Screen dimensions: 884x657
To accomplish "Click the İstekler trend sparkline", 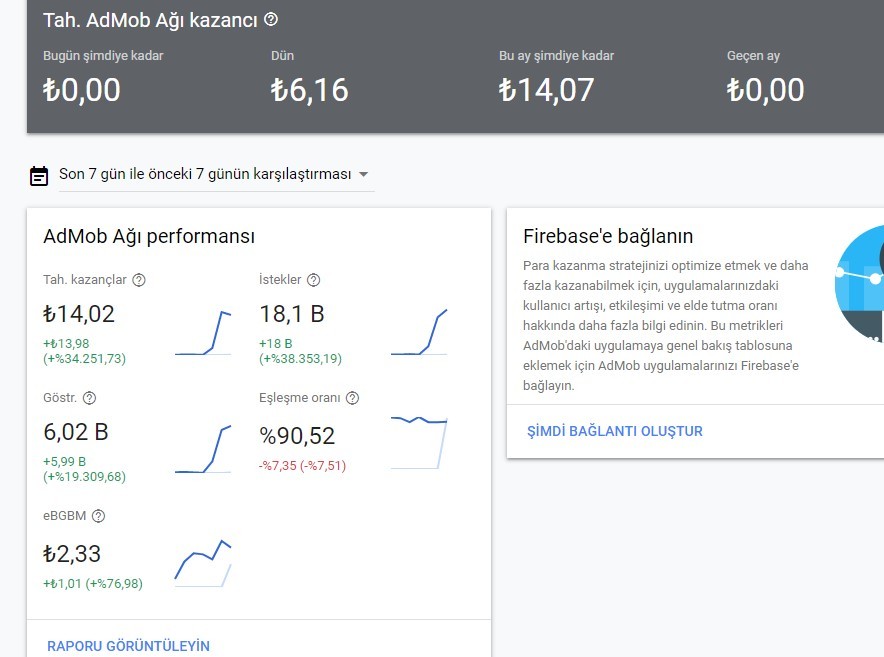I will [419, 332].
